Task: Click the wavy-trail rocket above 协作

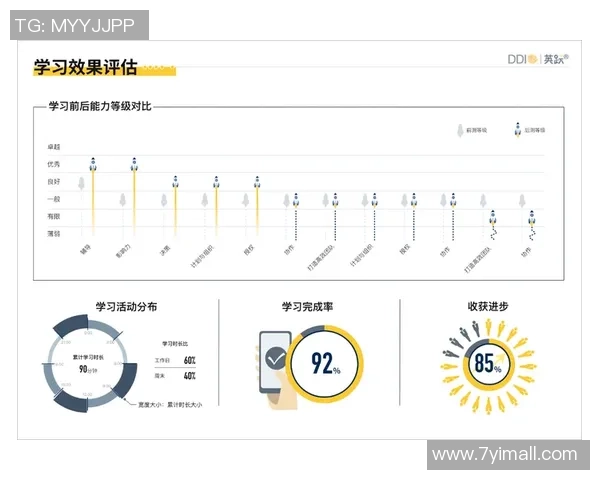Action: 532,217
